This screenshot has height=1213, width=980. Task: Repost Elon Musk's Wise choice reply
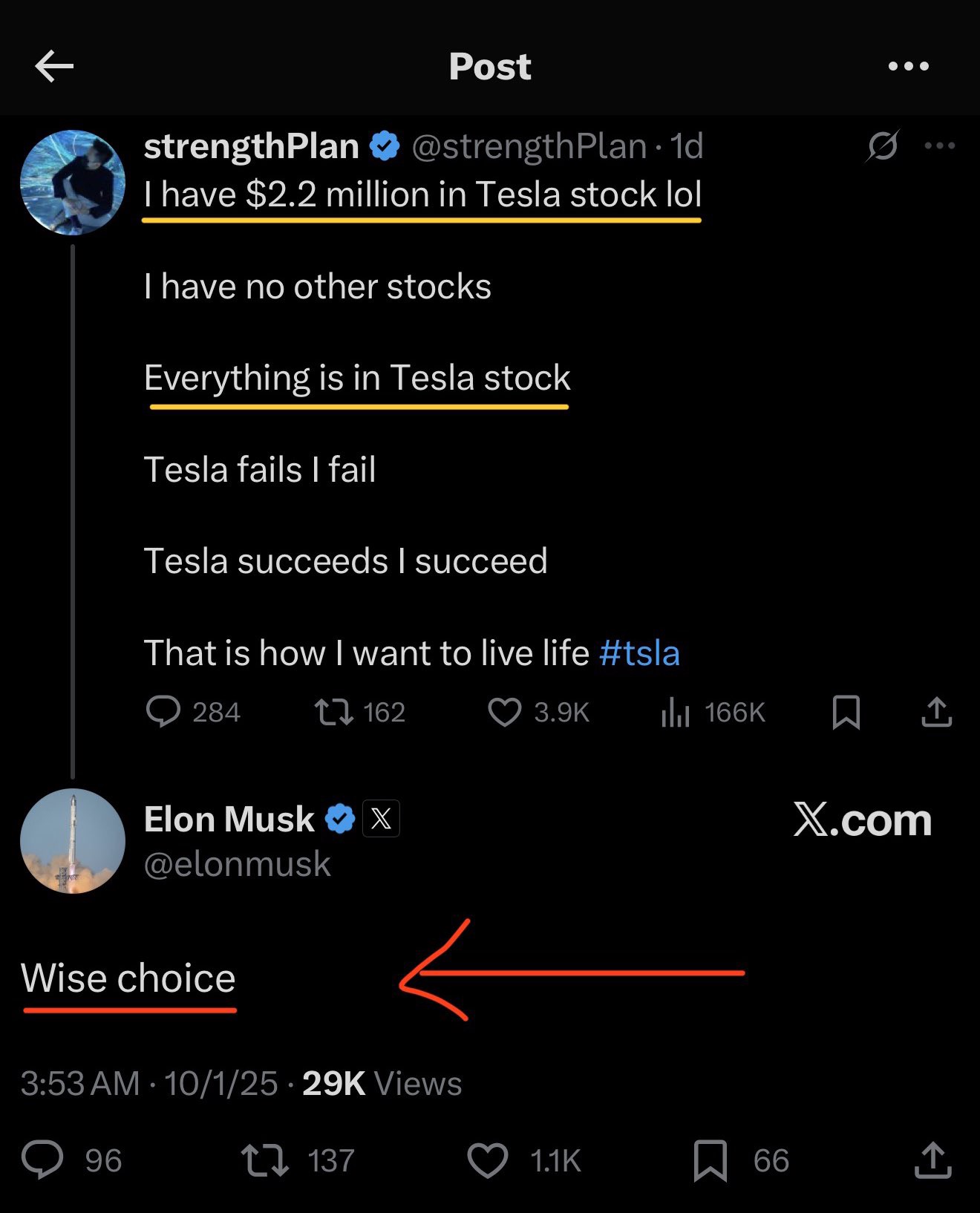click(265, 1160)
